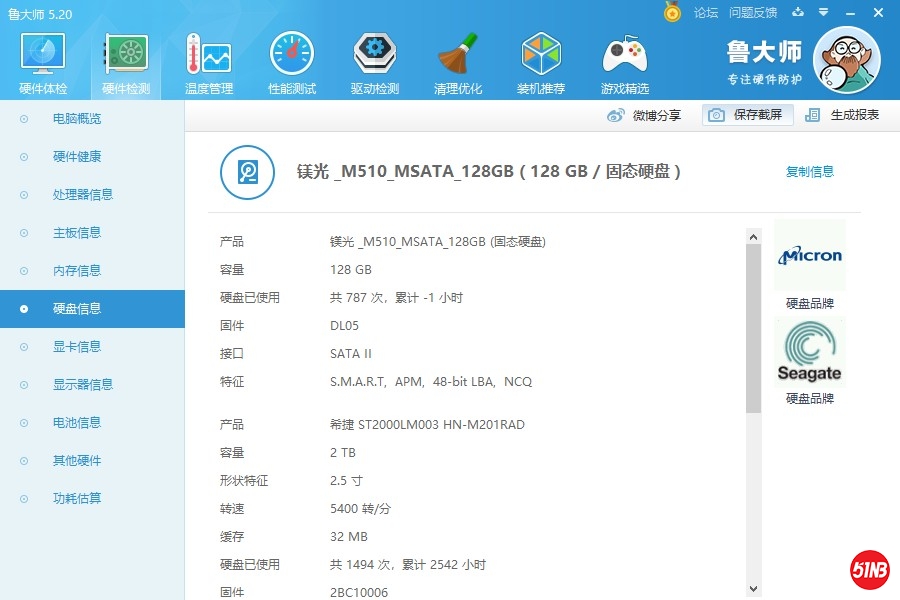Click the Micron brand logo thumbnail
The height and width of the screenshot is (600, 900).
809,255
